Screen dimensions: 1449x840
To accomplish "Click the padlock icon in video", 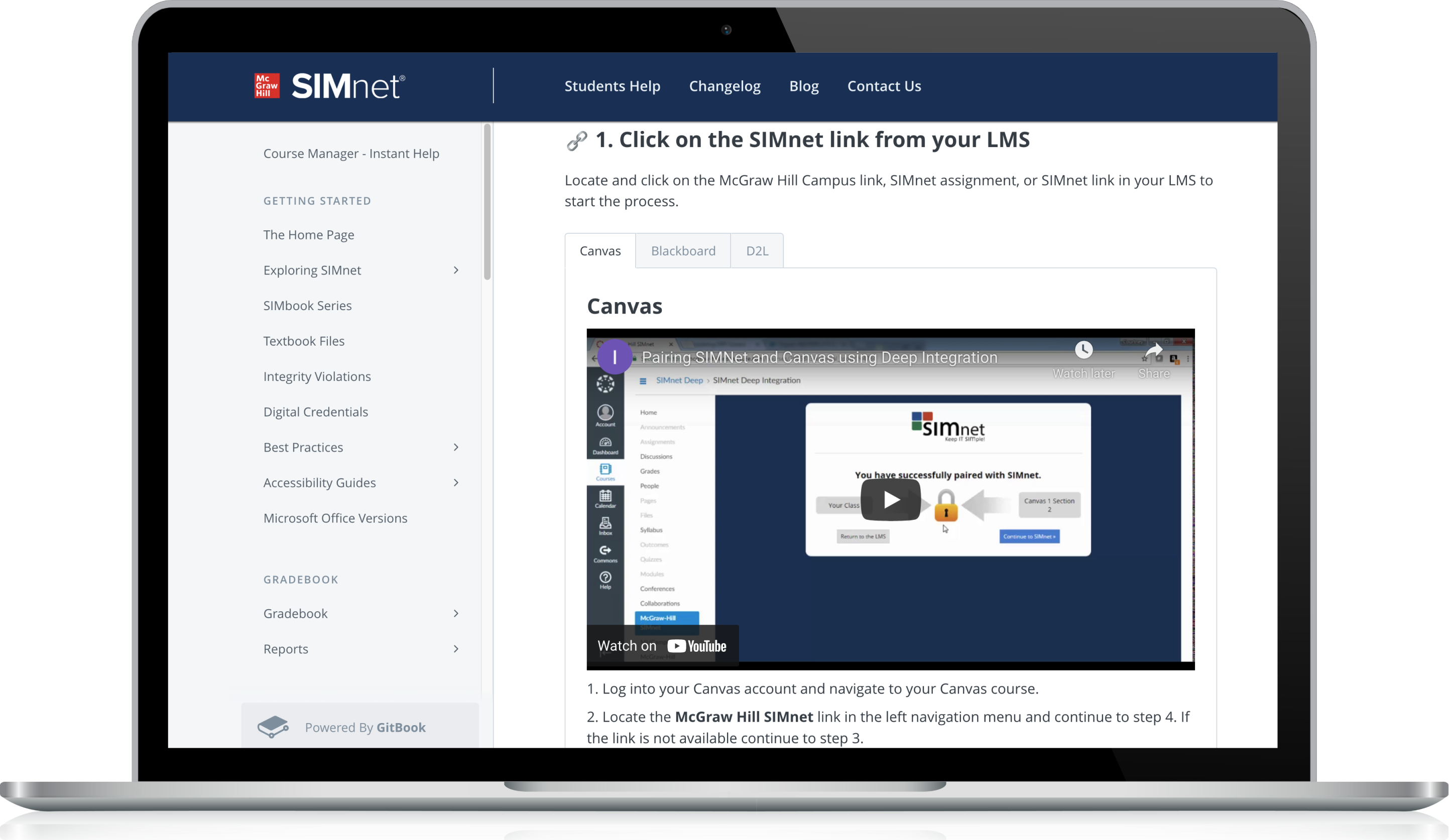I will [x=946, y=505].
